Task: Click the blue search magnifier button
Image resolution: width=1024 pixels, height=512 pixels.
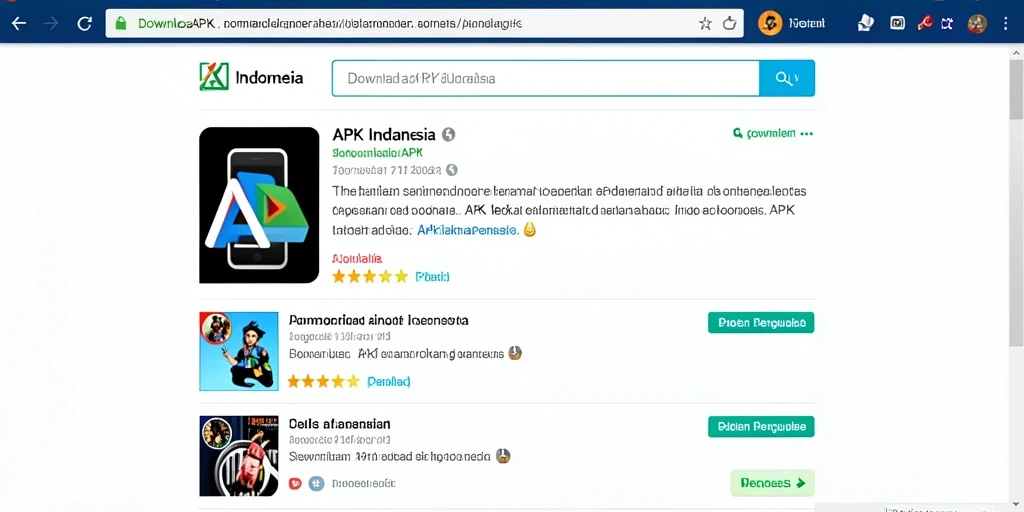Action: click(x=787, y=78)
